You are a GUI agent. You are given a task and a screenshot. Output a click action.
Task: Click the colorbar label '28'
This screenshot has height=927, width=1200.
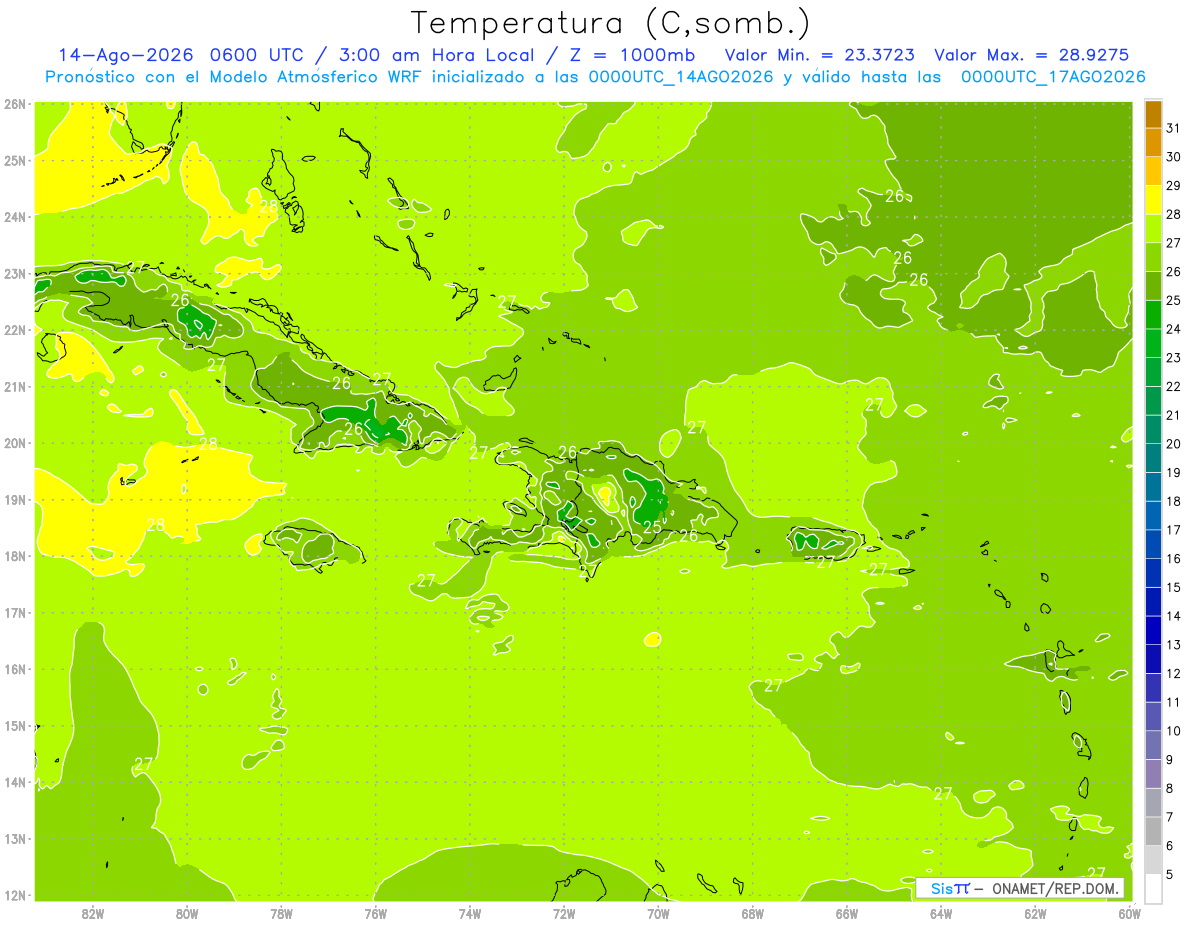coord(1174,214)
